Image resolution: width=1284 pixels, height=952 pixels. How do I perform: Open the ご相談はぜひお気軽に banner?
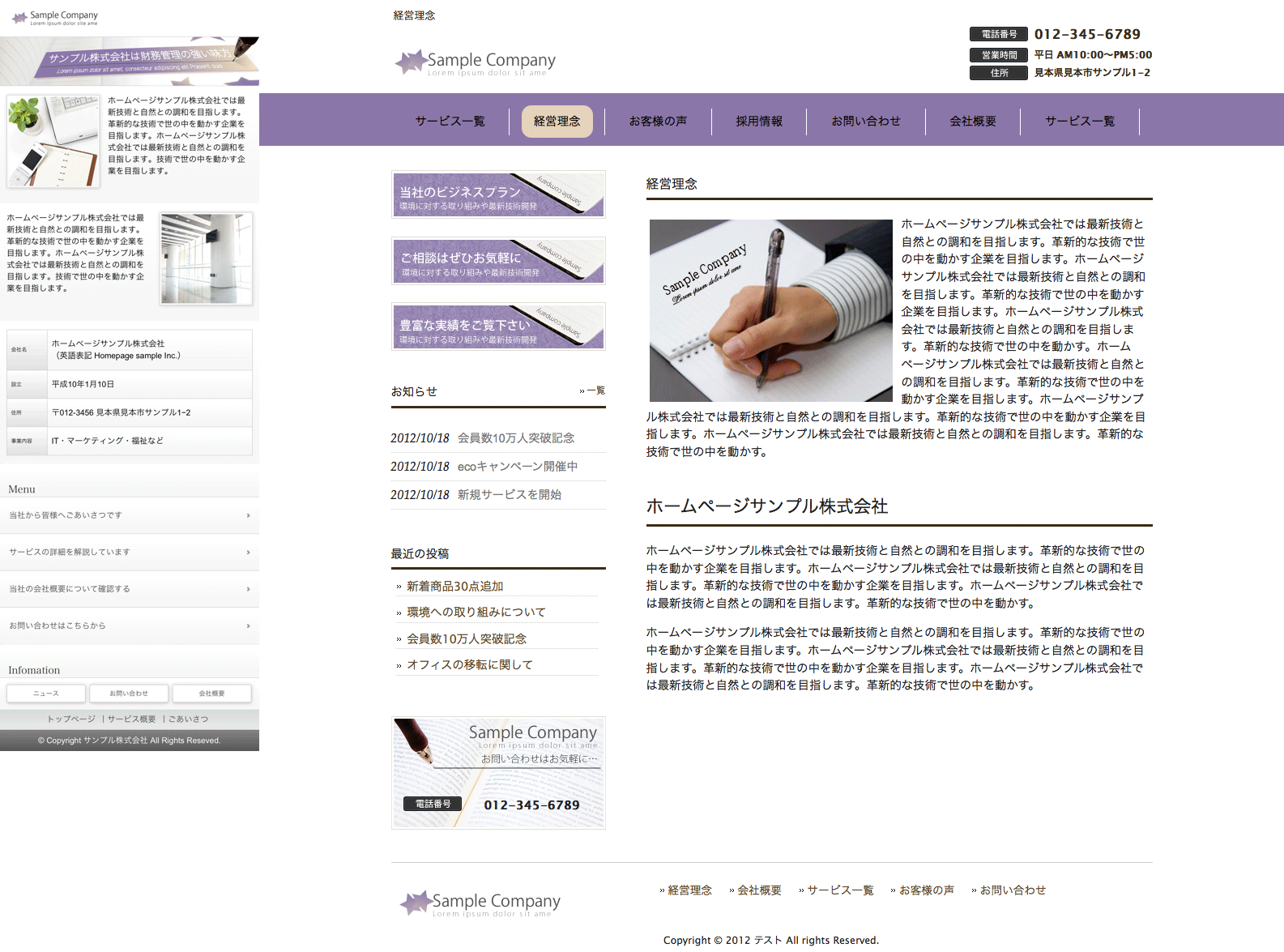[498, 261]
